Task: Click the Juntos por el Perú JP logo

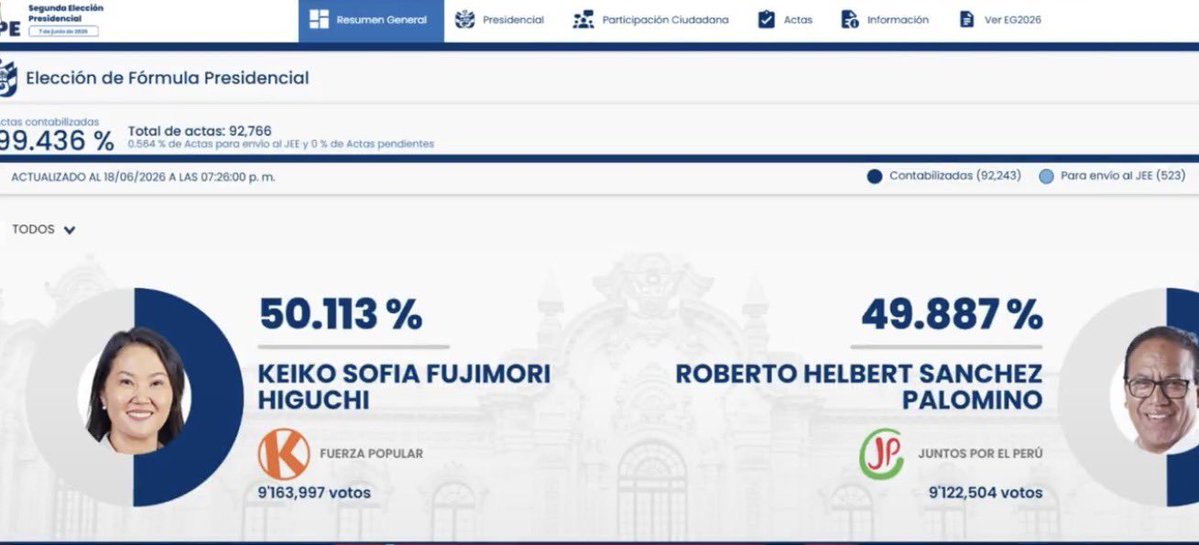Action: (881, 454)
